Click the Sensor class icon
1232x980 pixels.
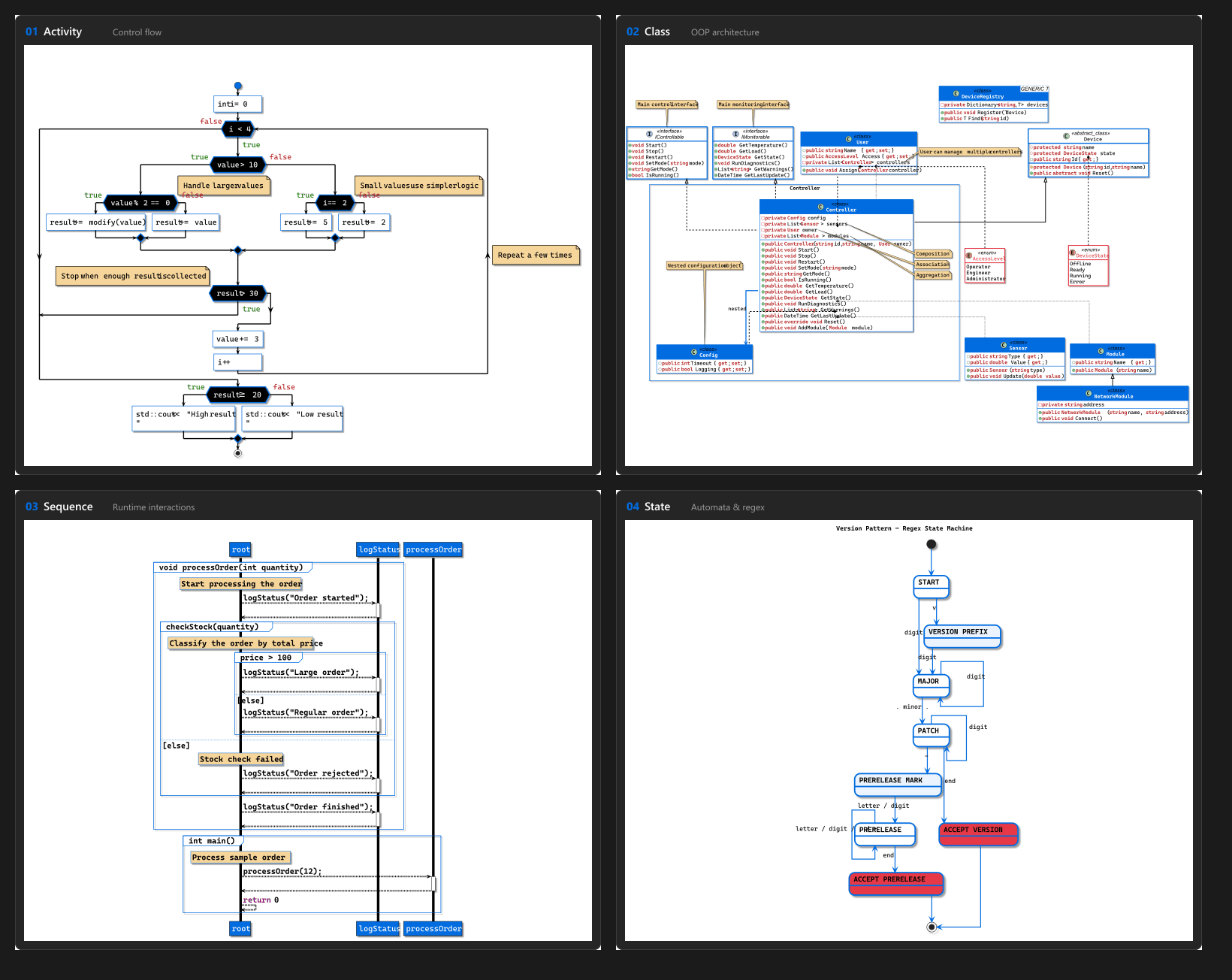[1004, 346]
